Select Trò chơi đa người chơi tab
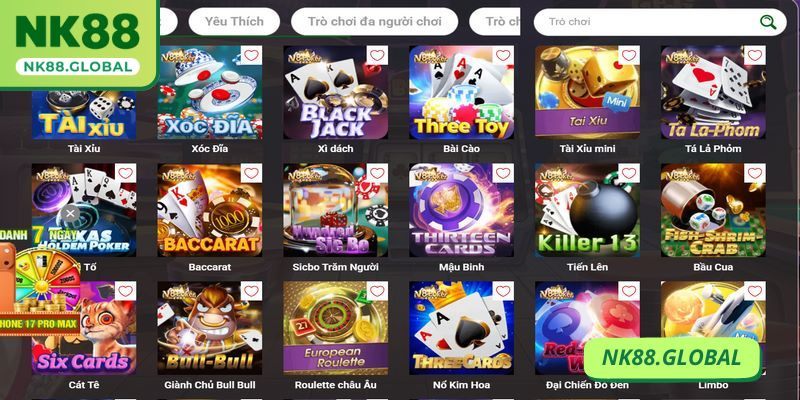 point(374,21)
